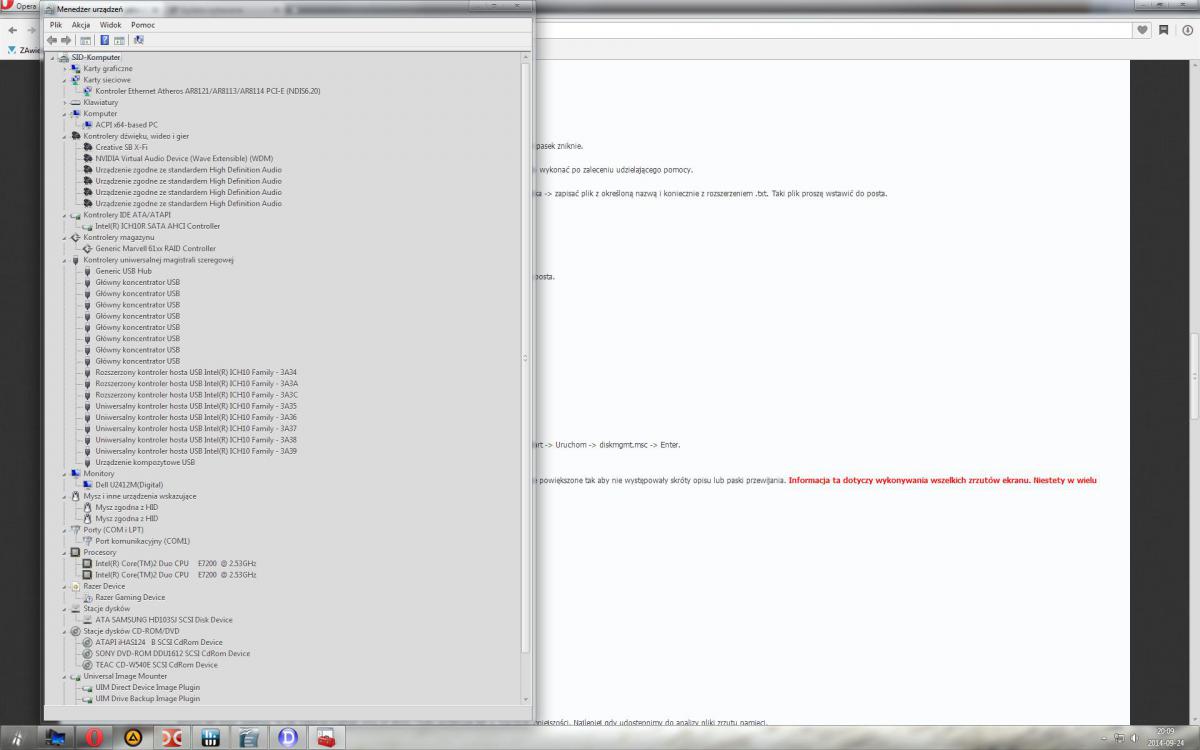
Task: Click the ATA SAMSUNG HD103SJ disk icon
Action: 88,620
